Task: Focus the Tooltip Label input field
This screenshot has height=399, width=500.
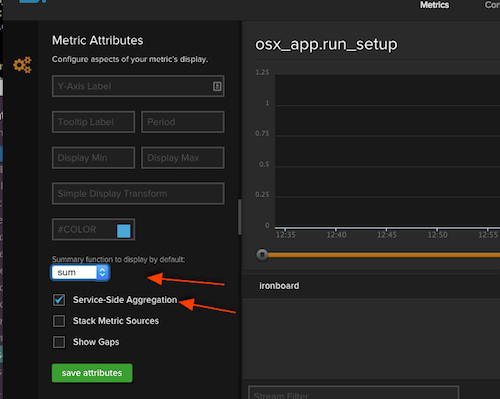Action: pos(93,122)
